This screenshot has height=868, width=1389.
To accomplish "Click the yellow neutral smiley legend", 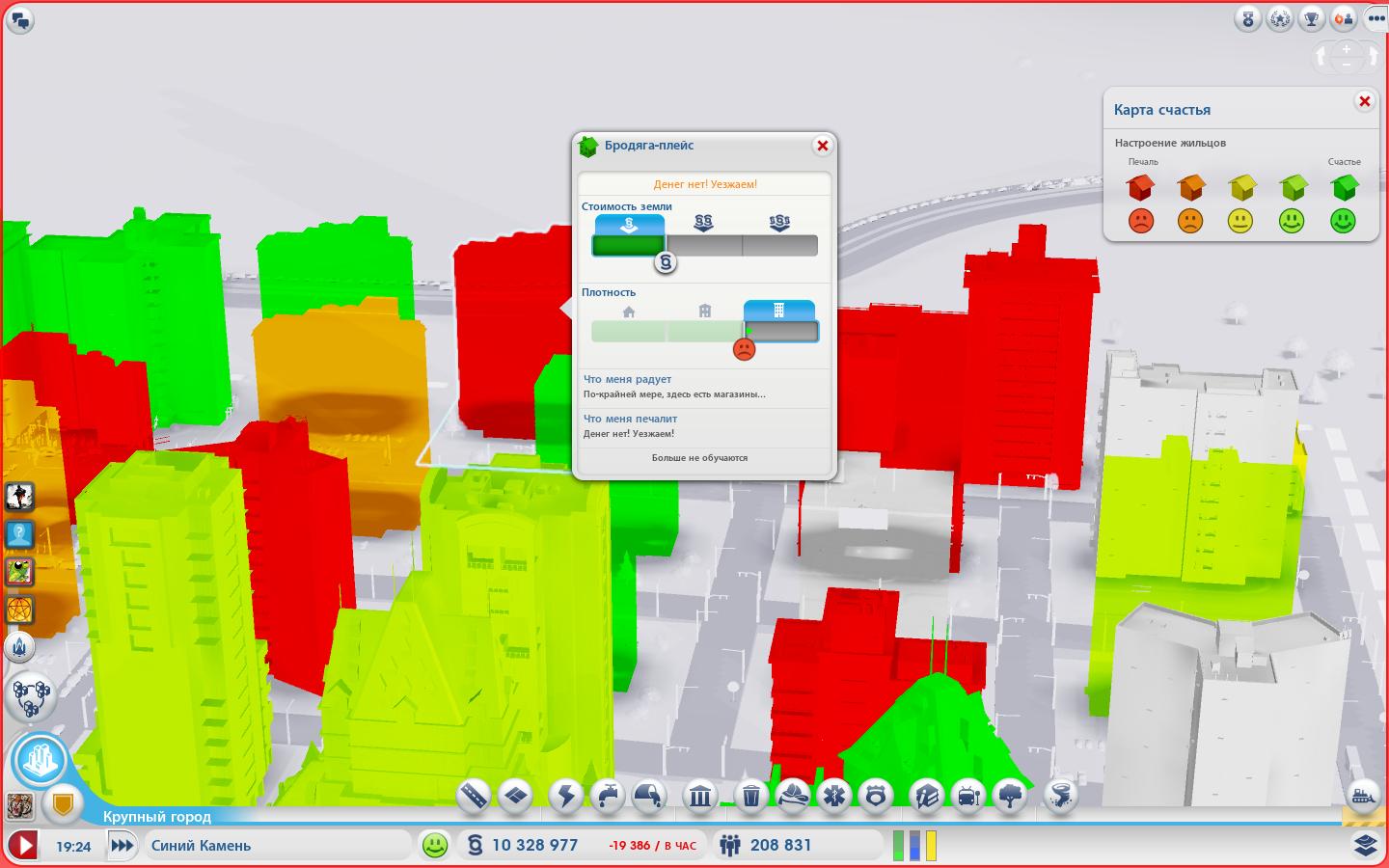I will tap(1240, 222).
